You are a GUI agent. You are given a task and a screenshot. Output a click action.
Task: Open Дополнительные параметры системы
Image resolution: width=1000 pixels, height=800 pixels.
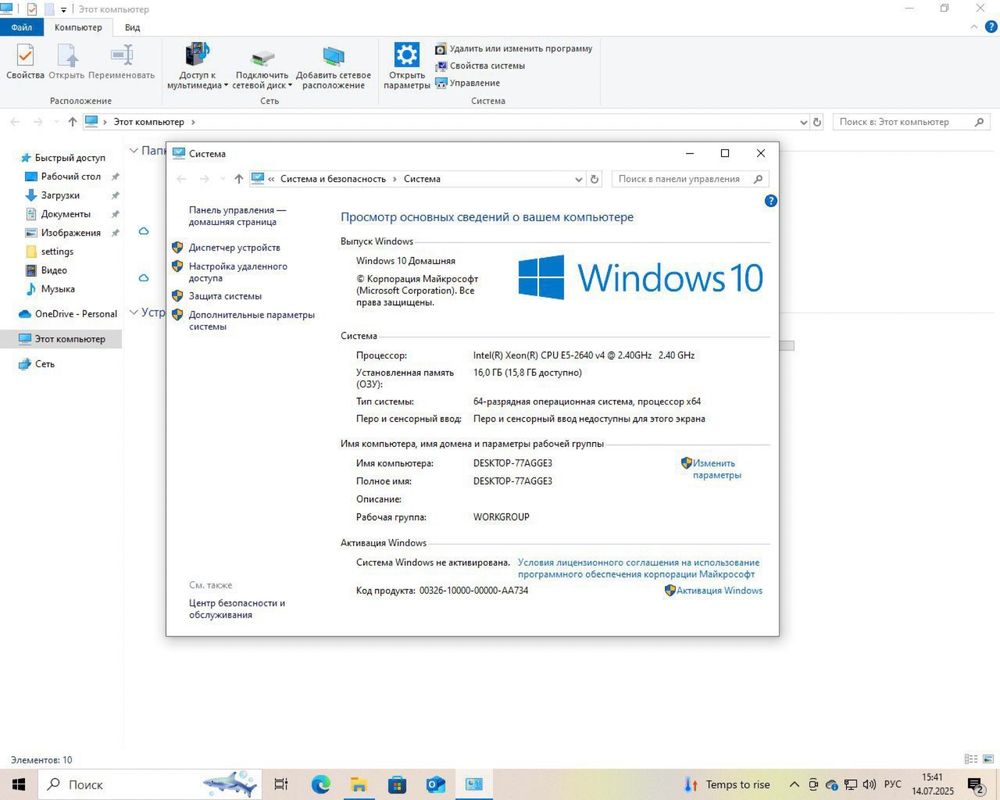251,320
